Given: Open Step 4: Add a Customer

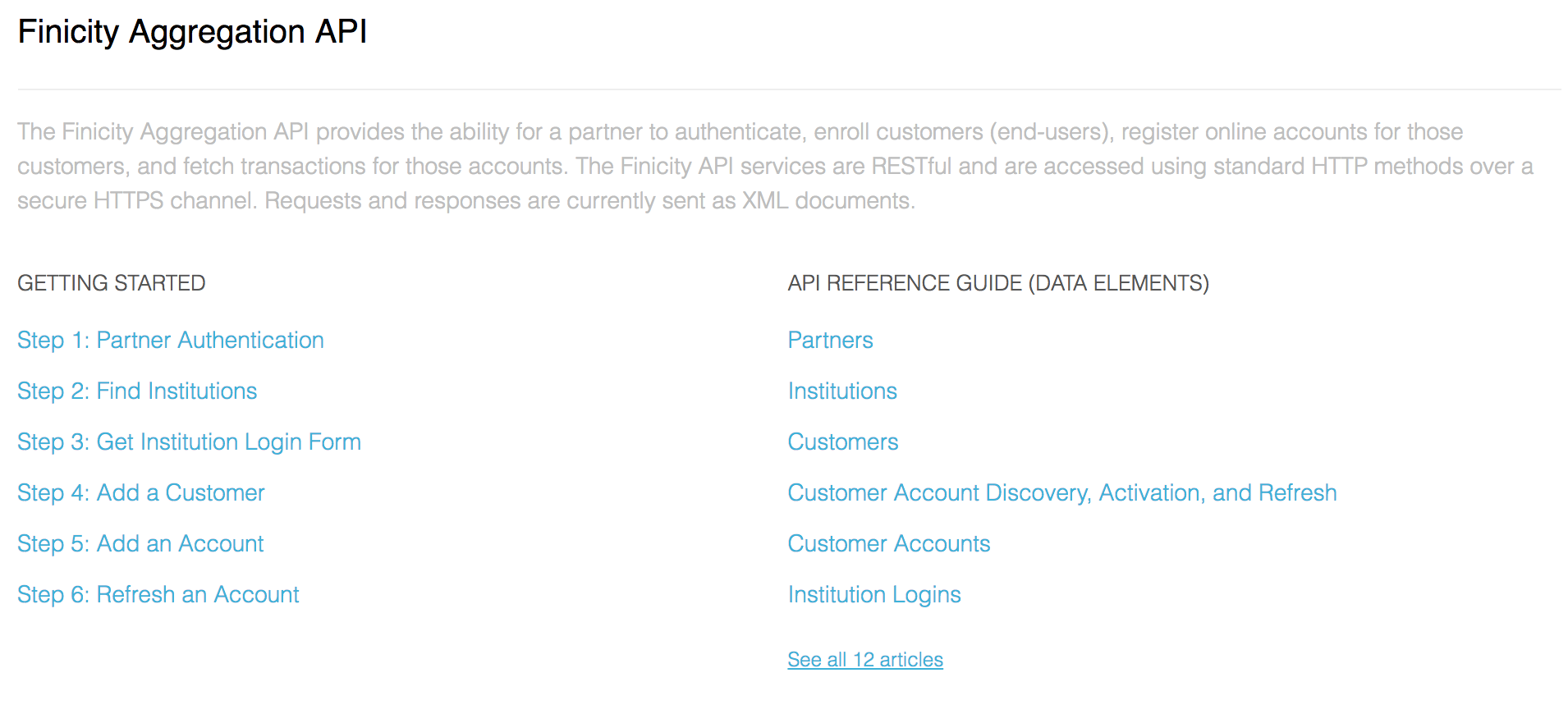Looking at the screenshot, I should coord(141,493).
